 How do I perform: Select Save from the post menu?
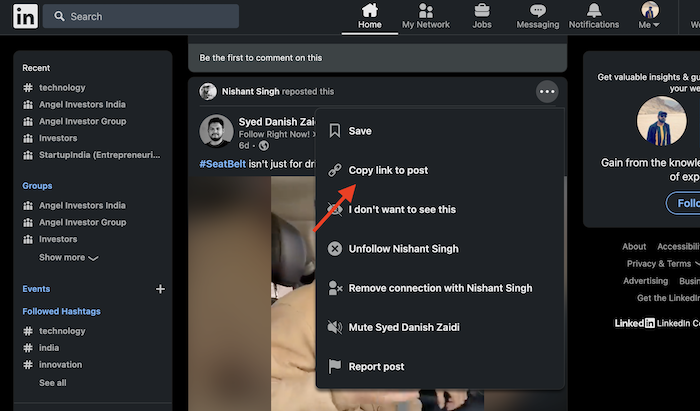[x=360, y=131]
